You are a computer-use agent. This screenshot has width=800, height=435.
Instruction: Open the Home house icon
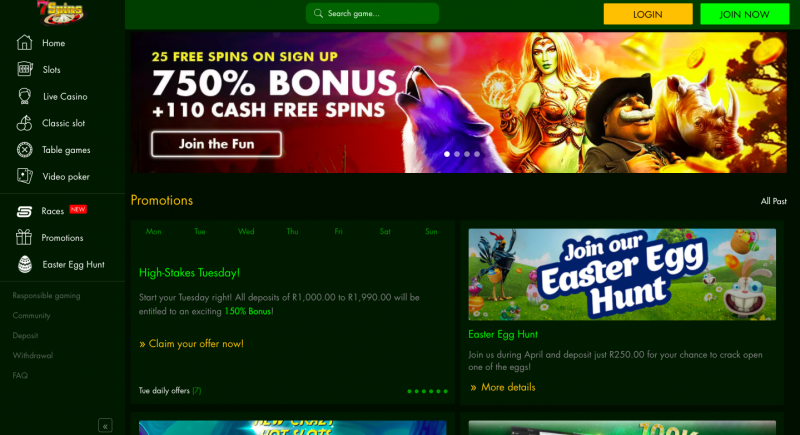pos(24,43)
